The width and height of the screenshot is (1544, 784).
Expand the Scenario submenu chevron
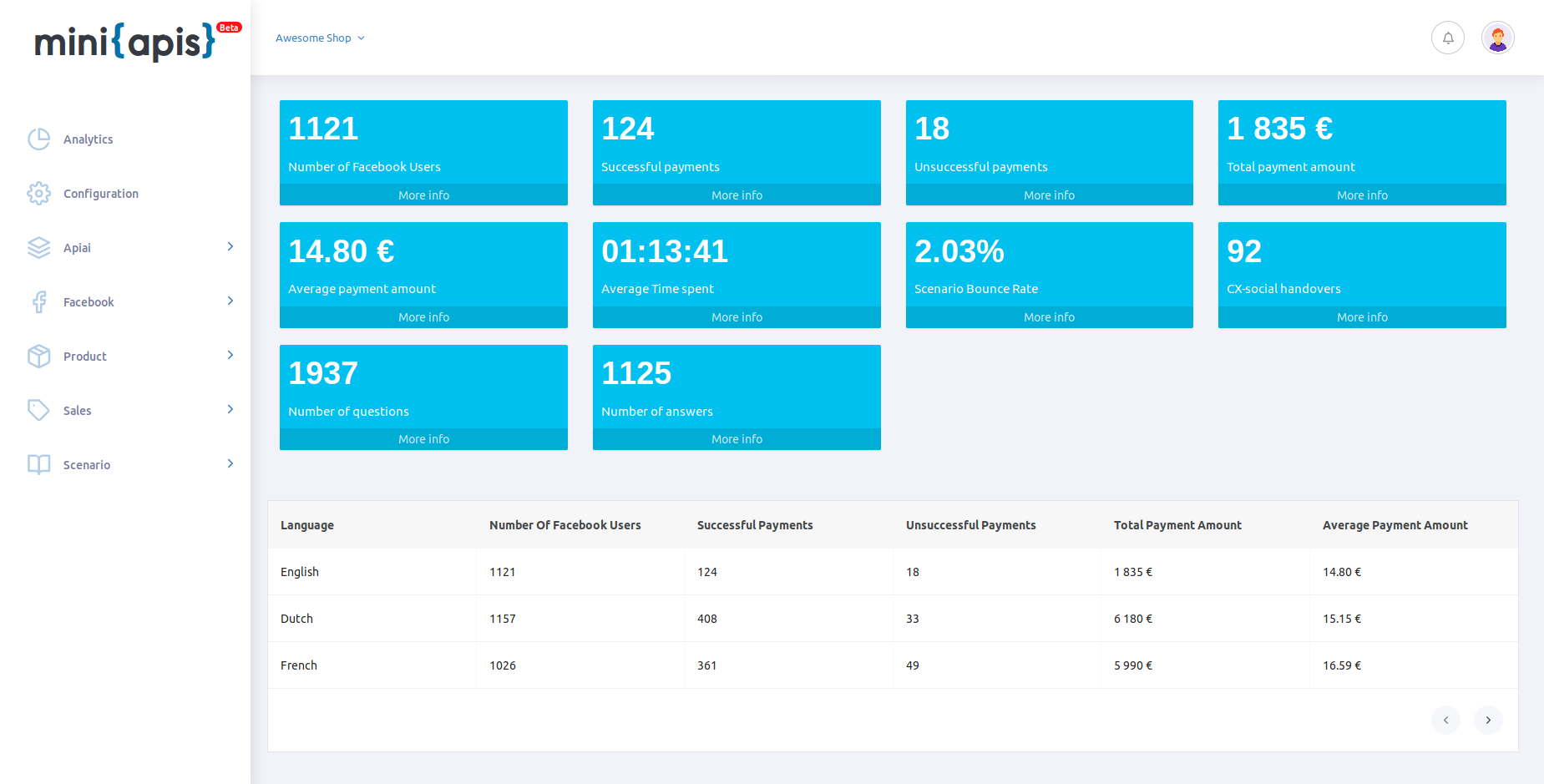[x=230, y=464]
